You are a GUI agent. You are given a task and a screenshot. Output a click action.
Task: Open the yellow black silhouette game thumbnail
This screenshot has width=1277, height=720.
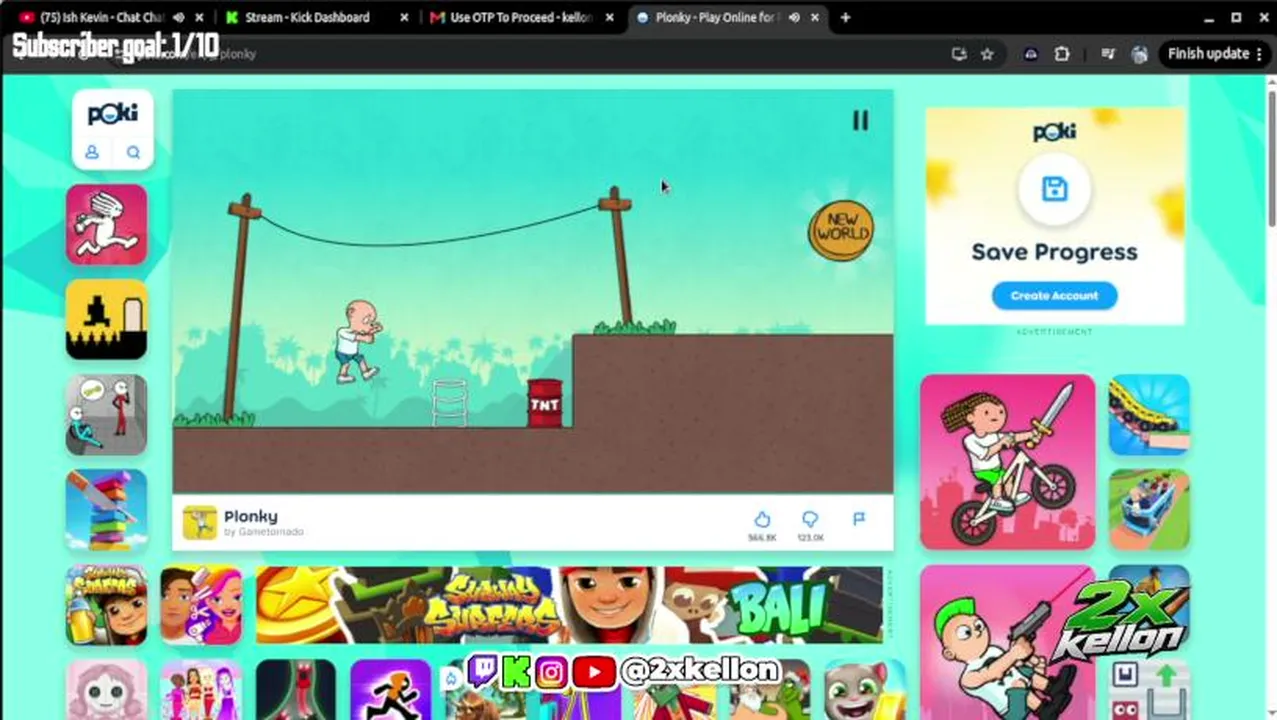[x=107, y=319]
